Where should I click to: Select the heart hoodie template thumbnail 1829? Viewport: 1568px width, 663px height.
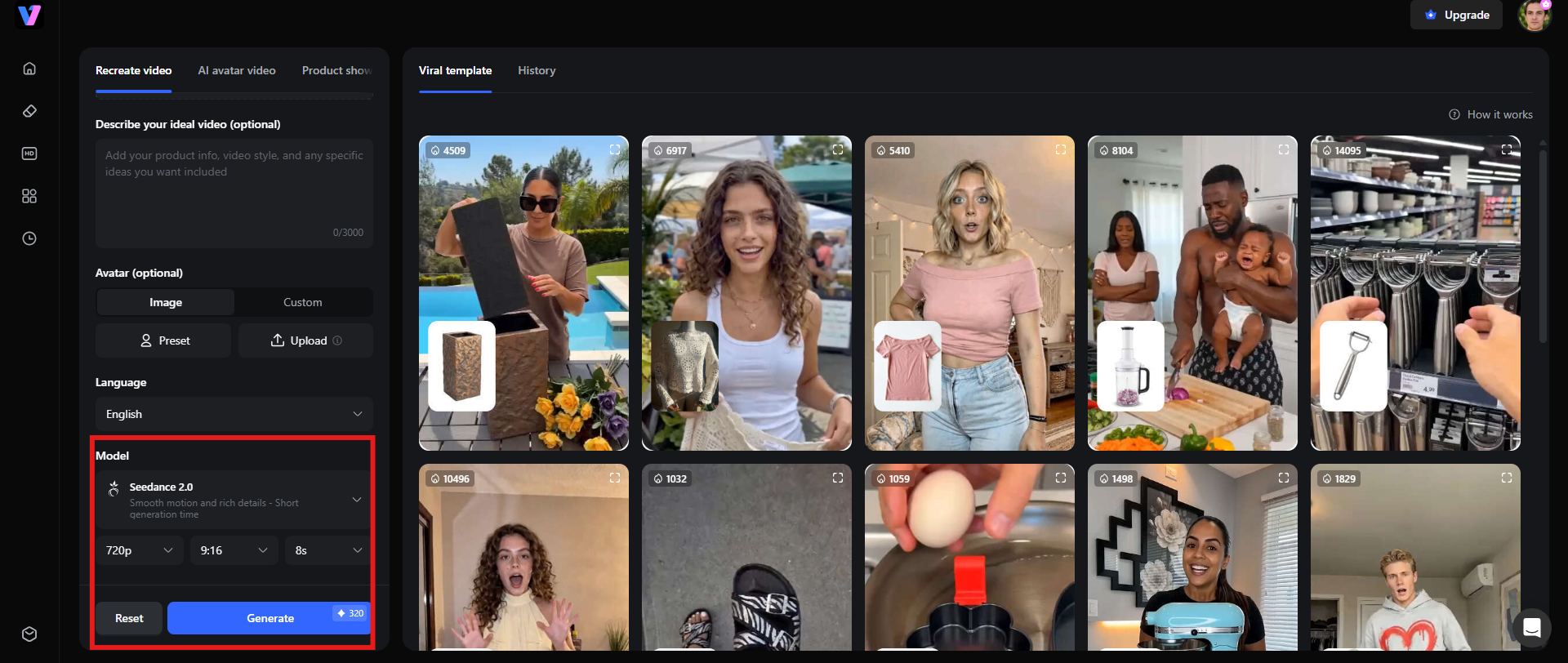[1415, 558]
